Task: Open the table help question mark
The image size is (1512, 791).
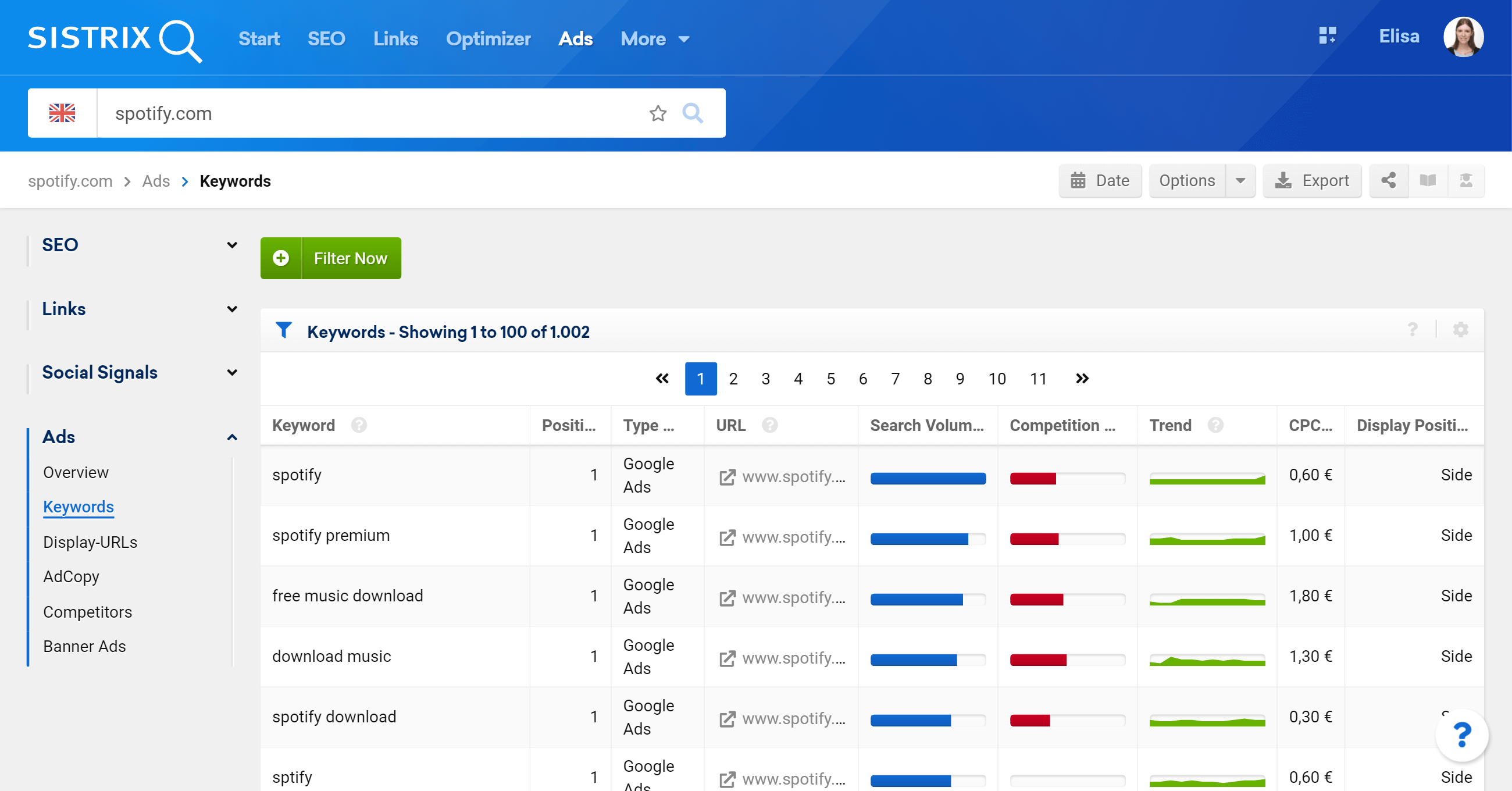Action: pyautogui.click(x=1412, y=330)
